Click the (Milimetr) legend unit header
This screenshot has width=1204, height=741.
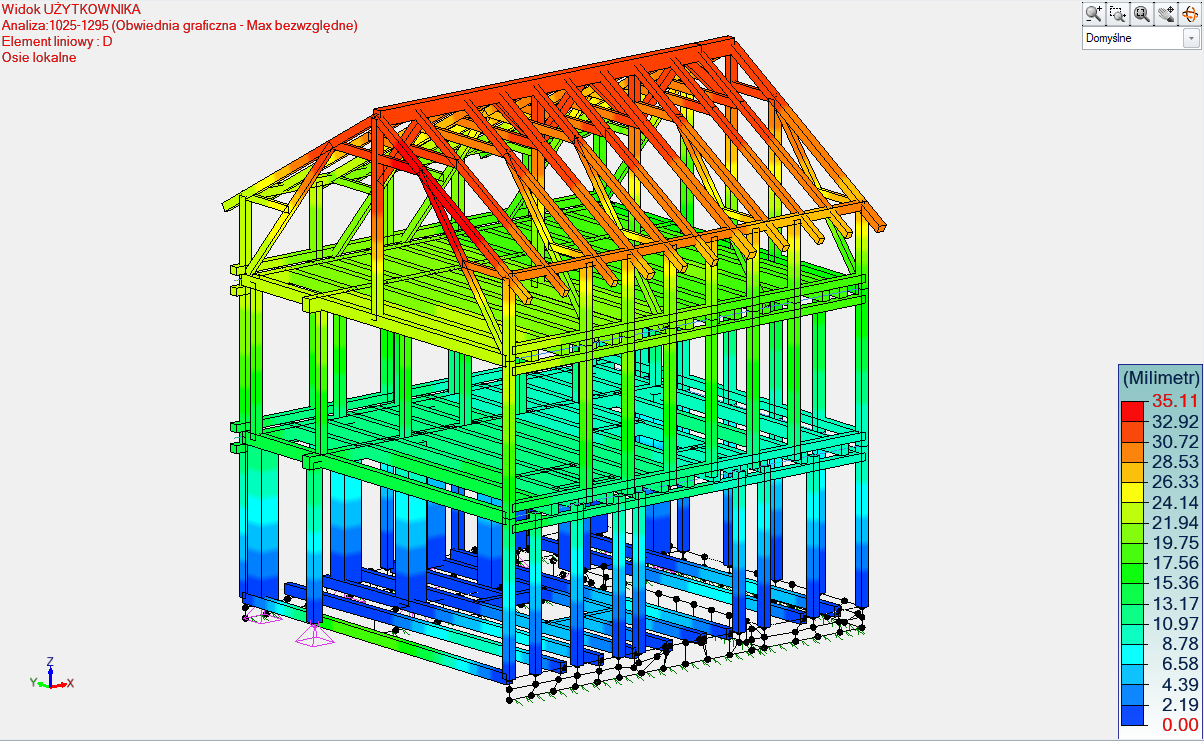1160,378
